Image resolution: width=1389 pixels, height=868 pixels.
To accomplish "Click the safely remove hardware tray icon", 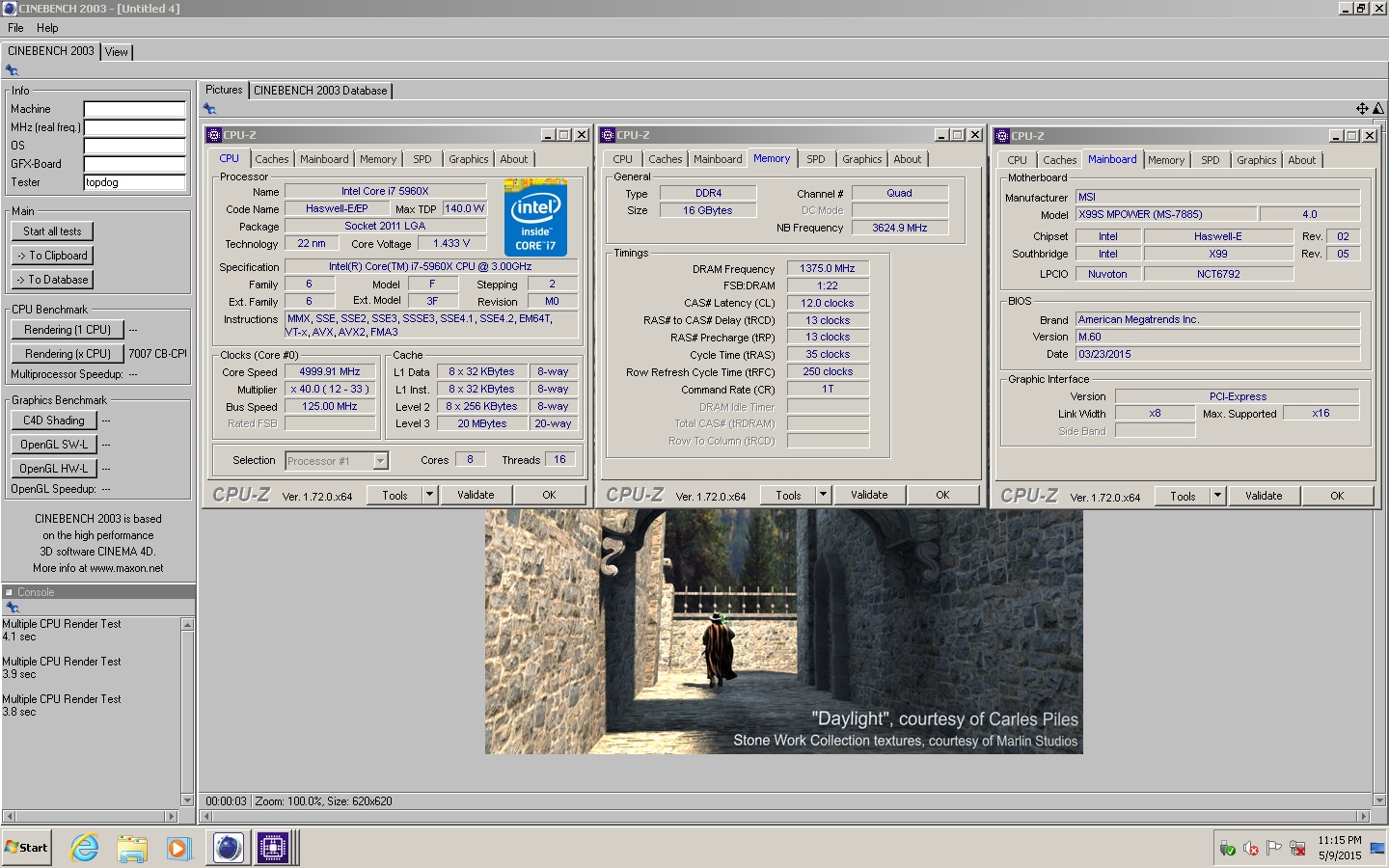I will tap(1227, 849).
